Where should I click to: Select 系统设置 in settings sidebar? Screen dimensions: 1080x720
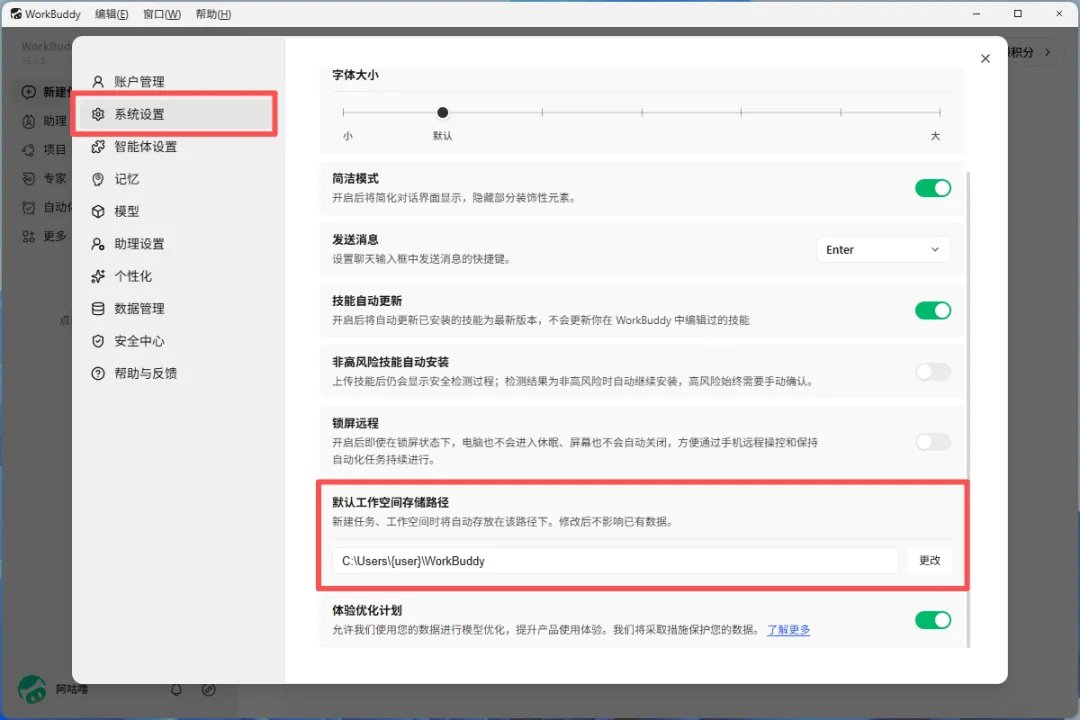coord(176,114)
